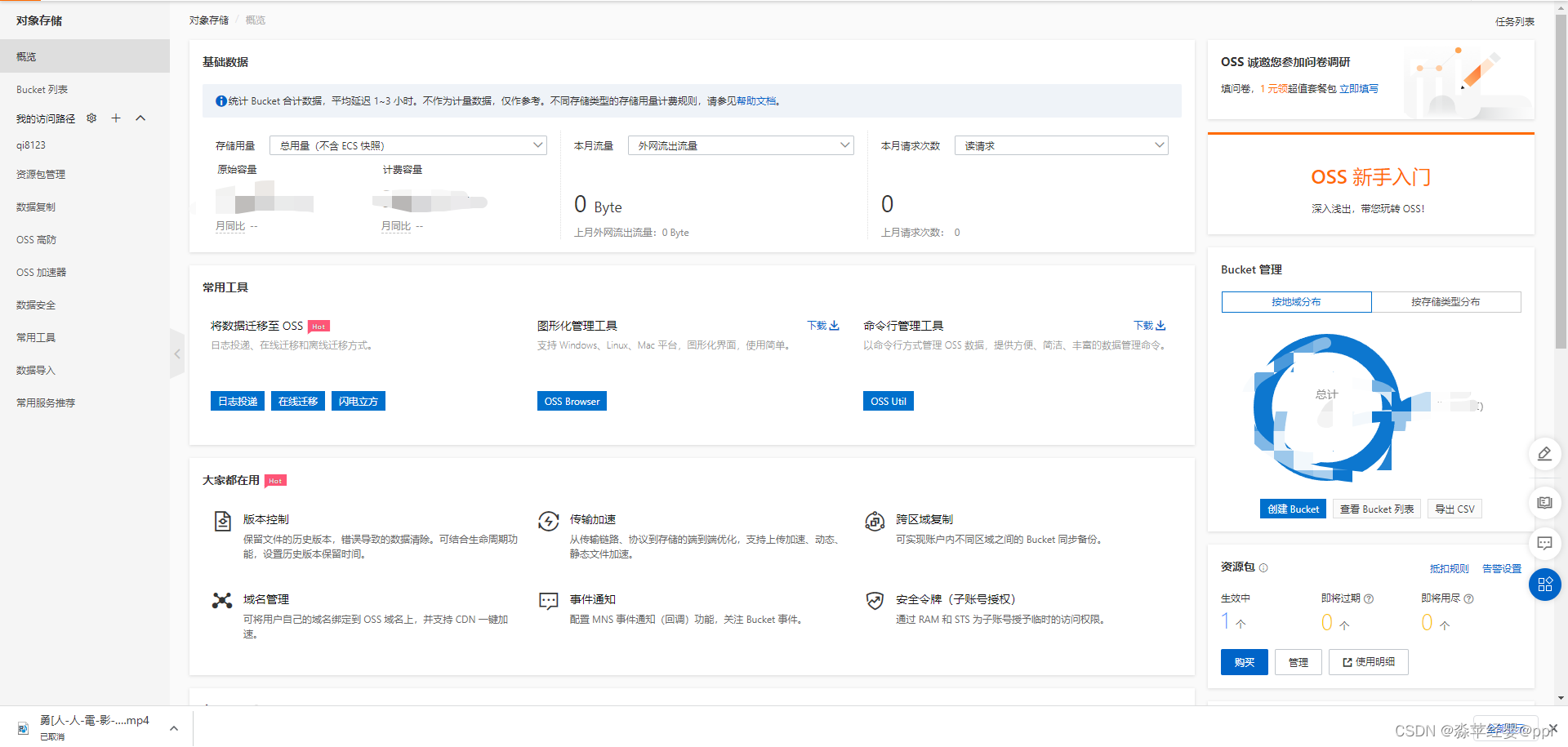
Task: Click 查看 Bucket 列表 button
Action: pos(1377,509)
